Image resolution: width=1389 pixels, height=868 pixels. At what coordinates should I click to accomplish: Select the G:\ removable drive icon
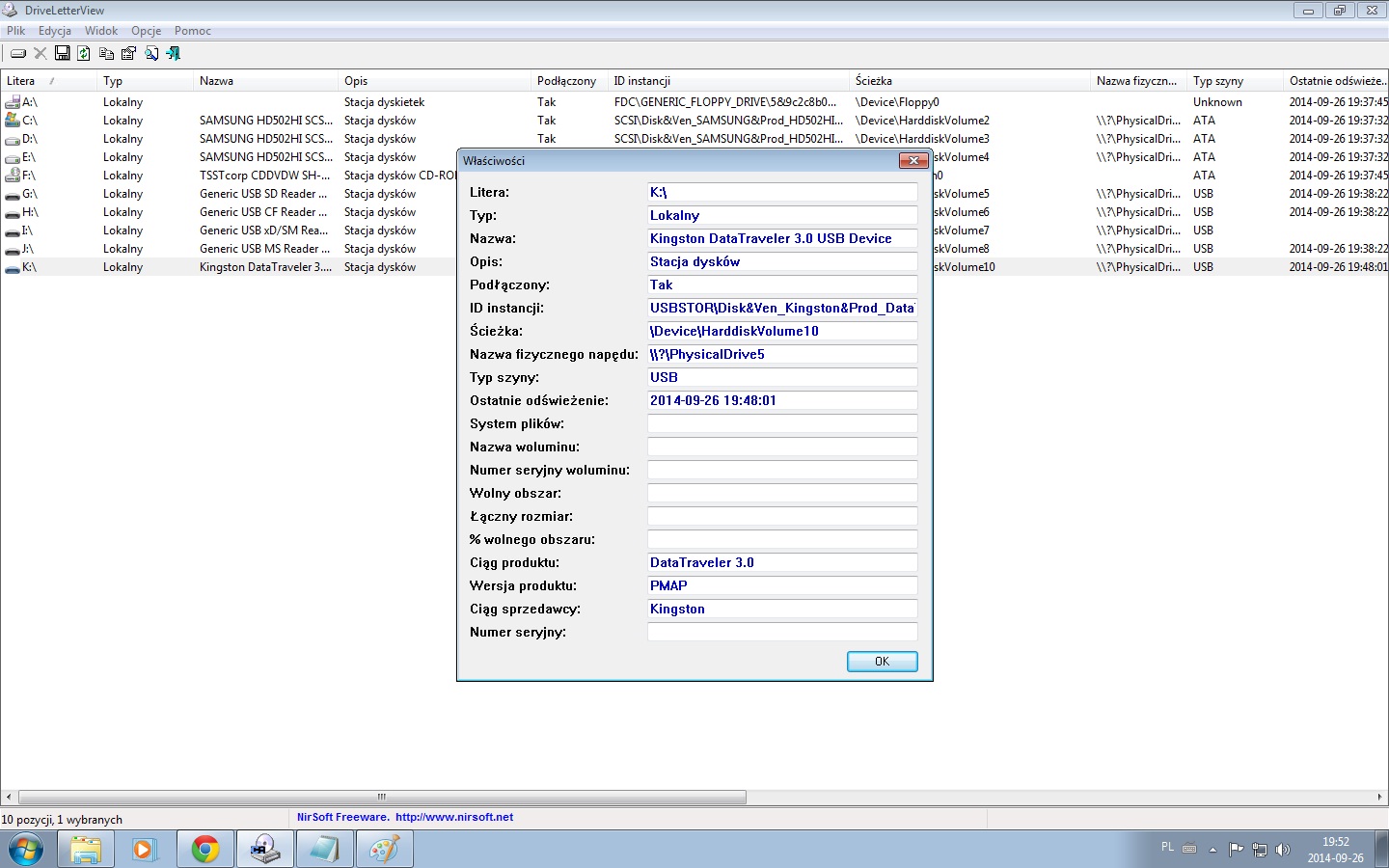pyautogui.click(x=13, y=194)
